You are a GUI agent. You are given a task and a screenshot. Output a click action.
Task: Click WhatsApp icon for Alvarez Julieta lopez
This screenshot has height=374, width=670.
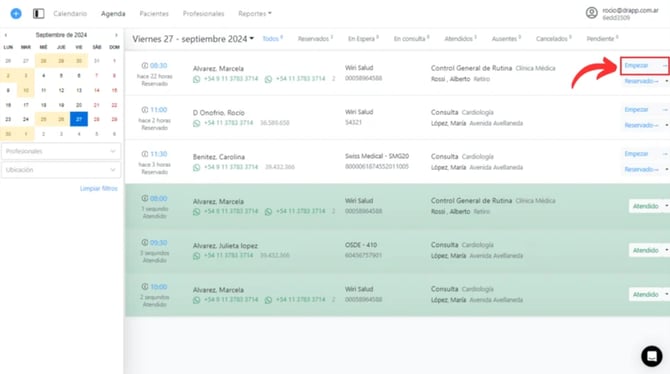point(197,256)
